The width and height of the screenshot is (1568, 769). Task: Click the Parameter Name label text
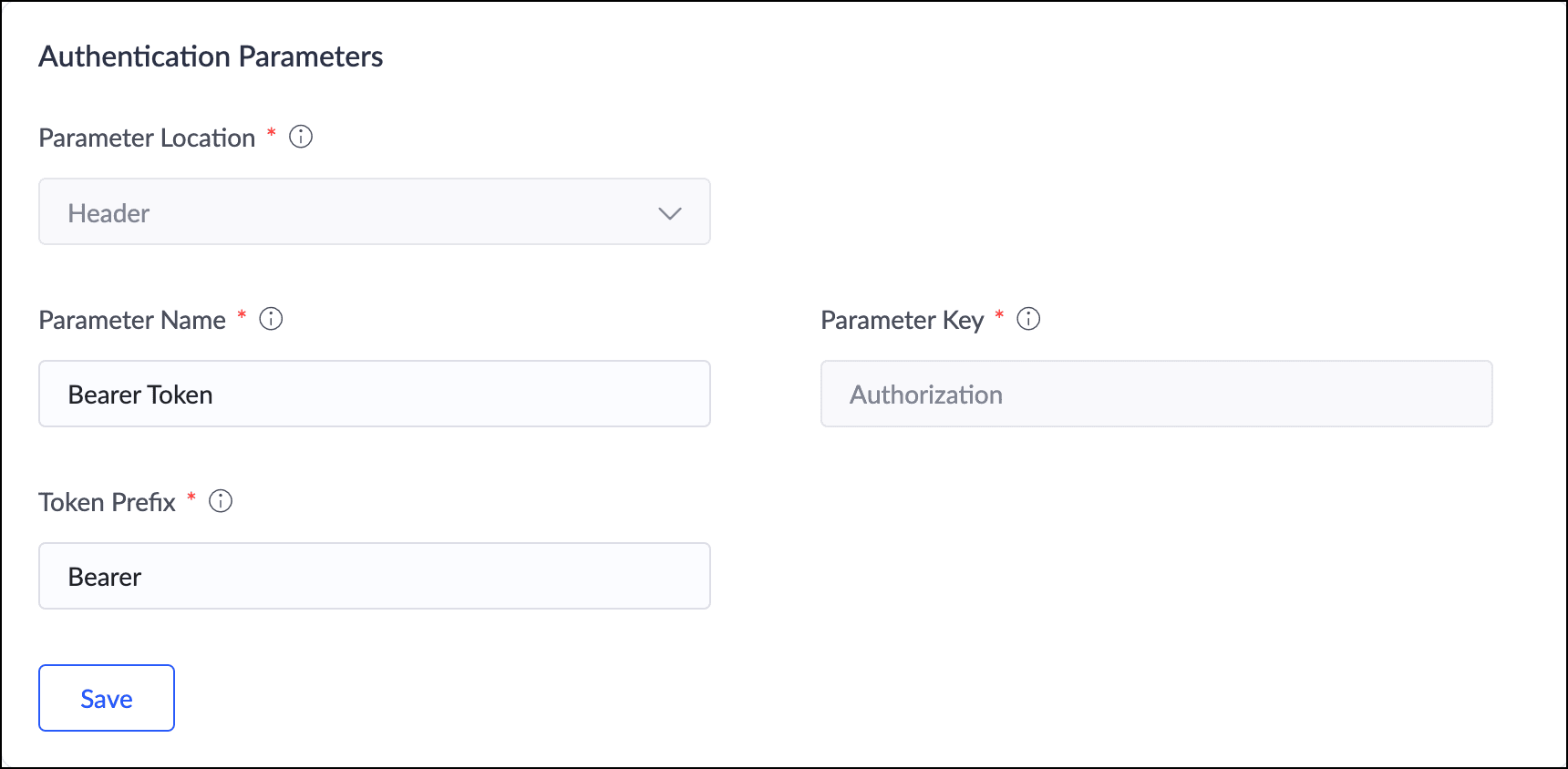pos(132,320)
